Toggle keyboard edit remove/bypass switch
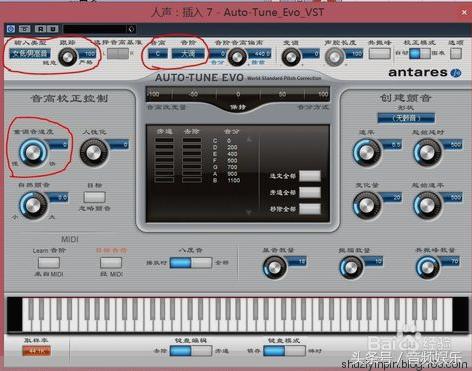Viewport: 472px width, 371px height. 191,351
